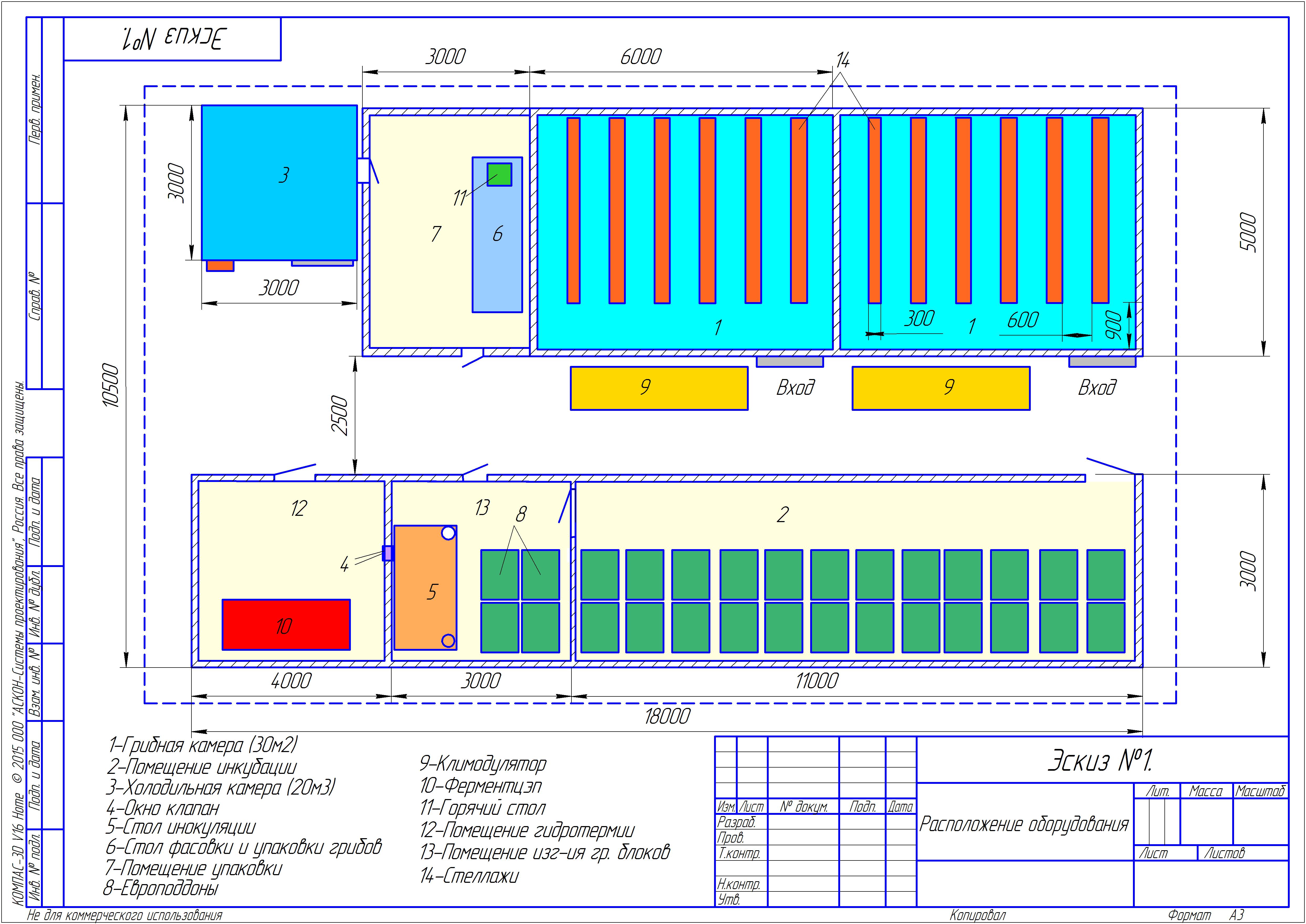
Task: Click the corridor width dimension '2500'
Action: [x=340, y=415]
